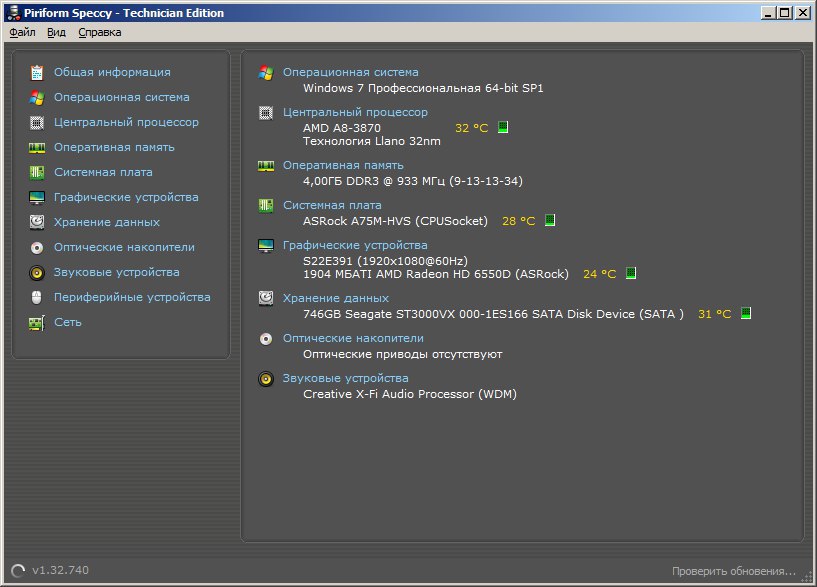This screenshot has height=587, width=817.
Task: Click the Seagate ST3000VX disk device text
Action: coord(493,314)
